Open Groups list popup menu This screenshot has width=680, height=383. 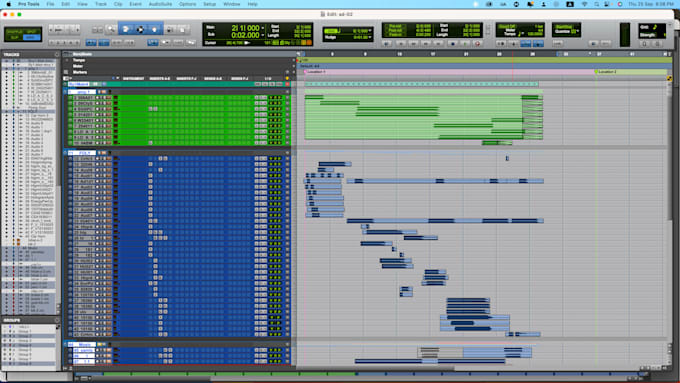[x=57, y=320]
